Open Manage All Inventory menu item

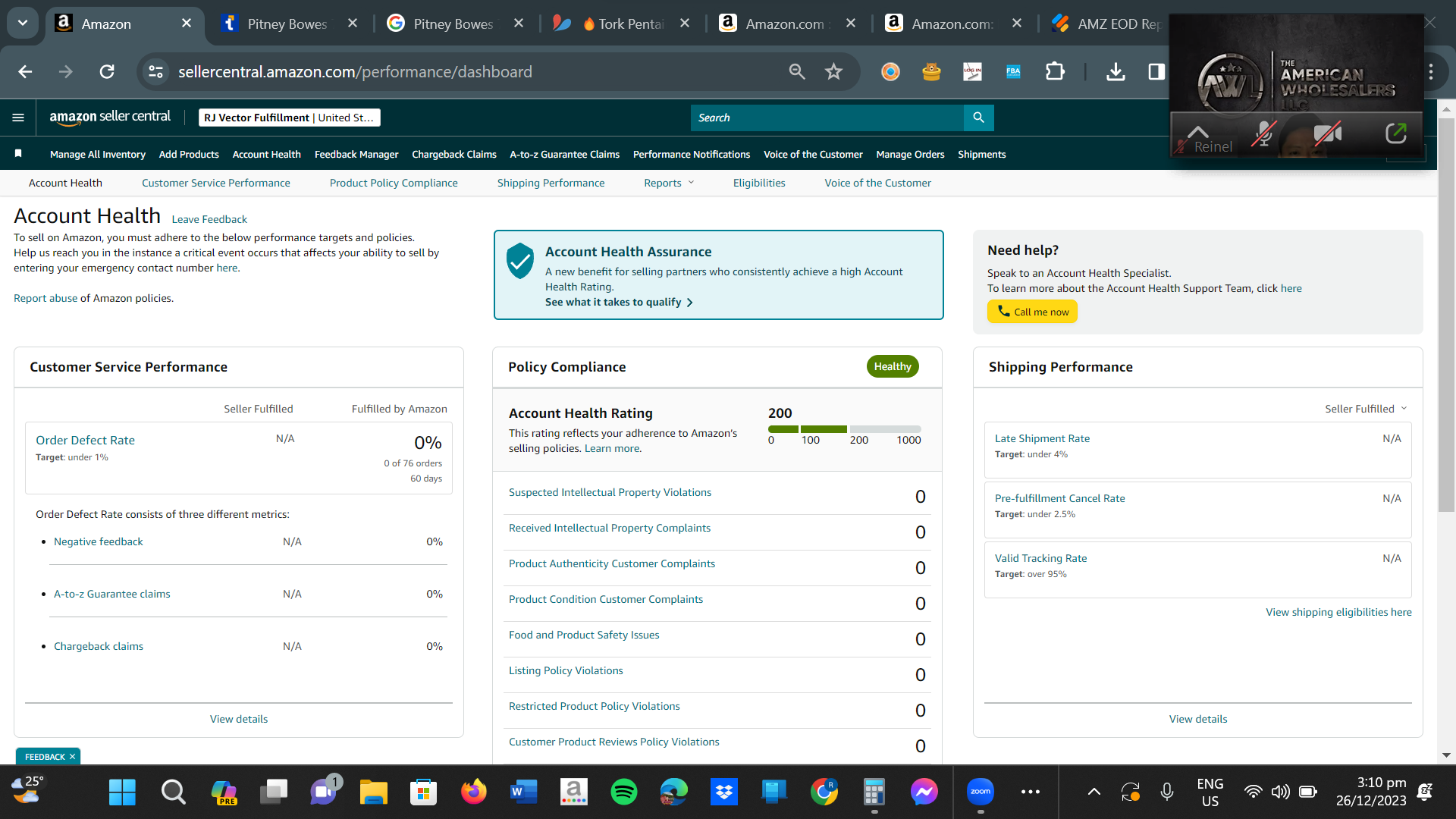click(98, 155)
